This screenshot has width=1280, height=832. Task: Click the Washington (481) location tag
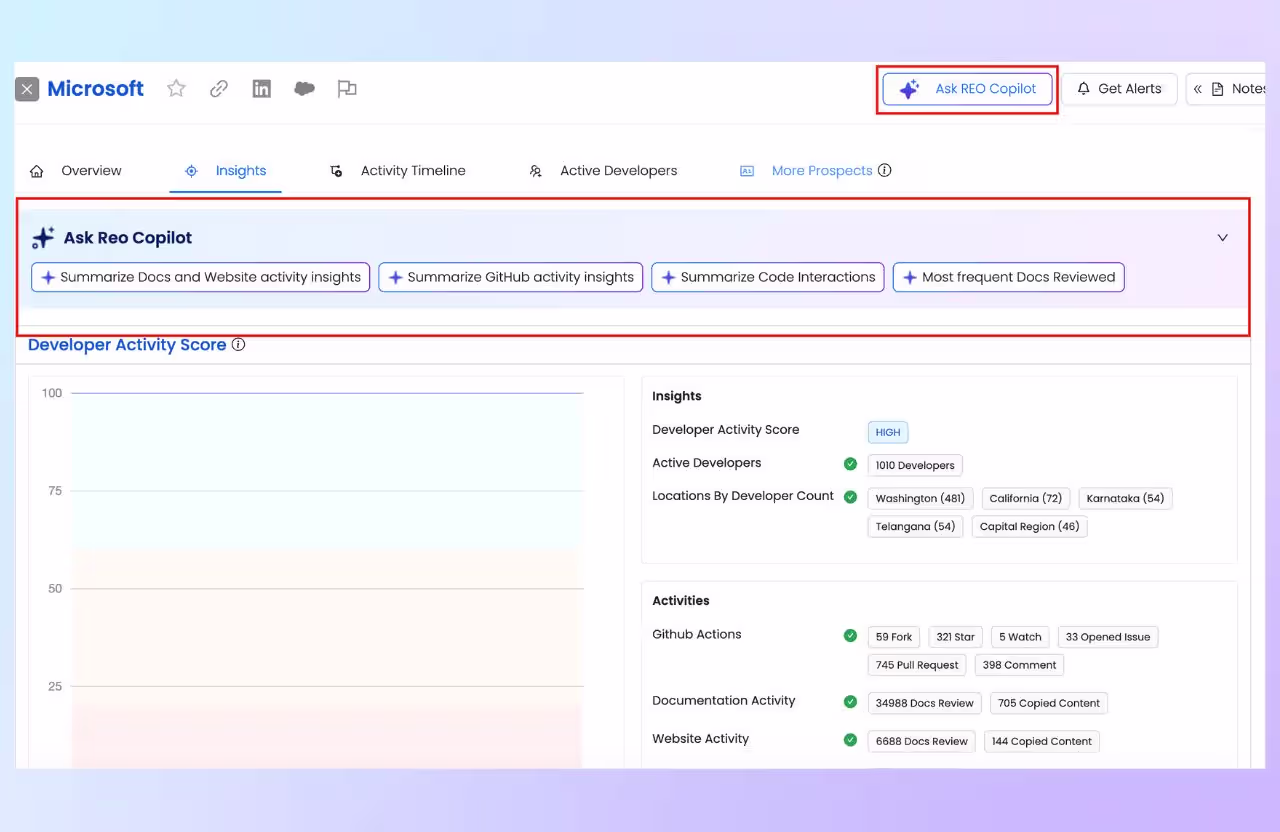920,498
